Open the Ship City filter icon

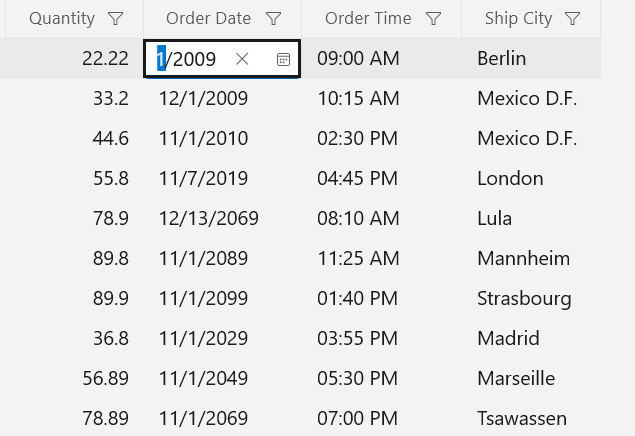pyautogui.click(x=572, y=19)
